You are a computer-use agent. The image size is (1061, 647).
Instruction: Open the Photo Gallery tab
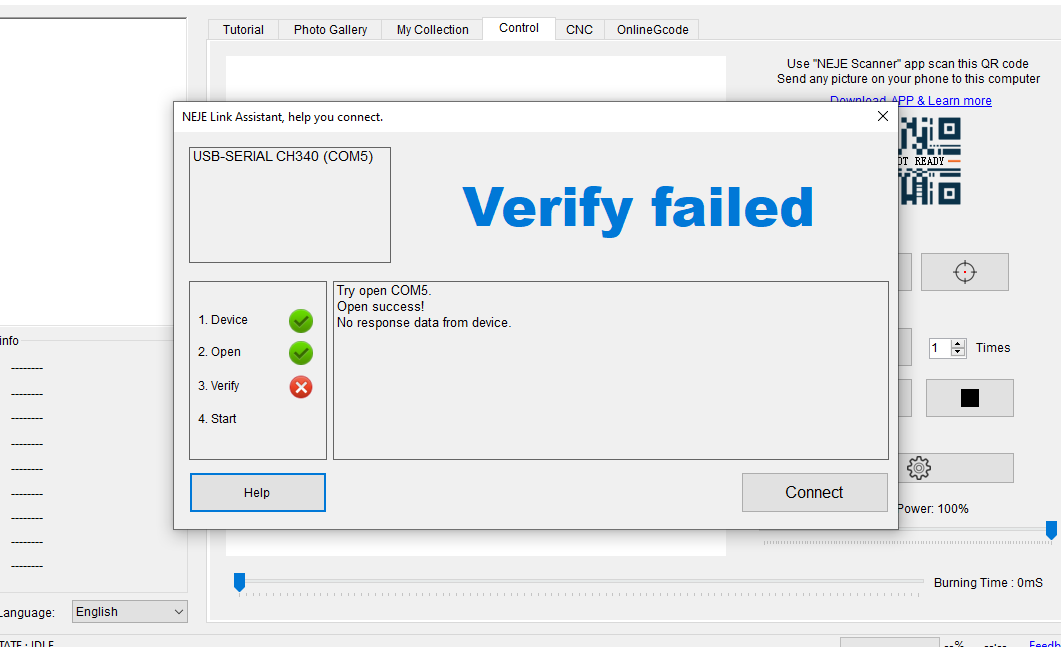click(x=330, y=30)
